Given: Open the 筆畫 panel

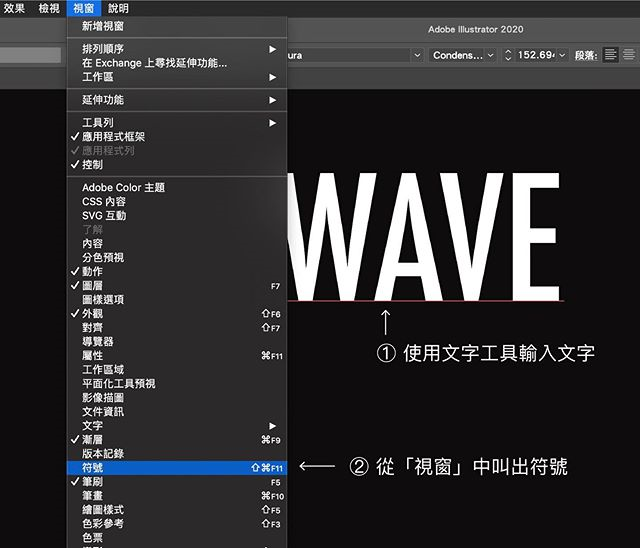Looking at the screenshot, I should (x=177, y=495).
